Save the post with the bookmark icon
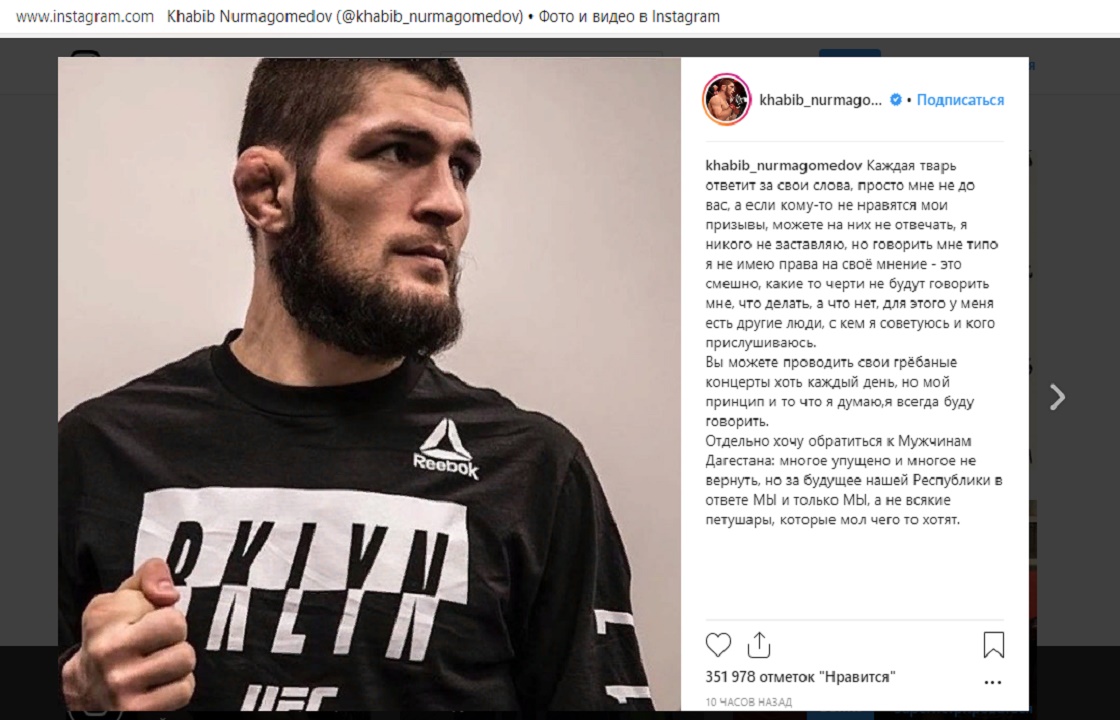This screenshot has height=720, width=1120. [994, 644]
